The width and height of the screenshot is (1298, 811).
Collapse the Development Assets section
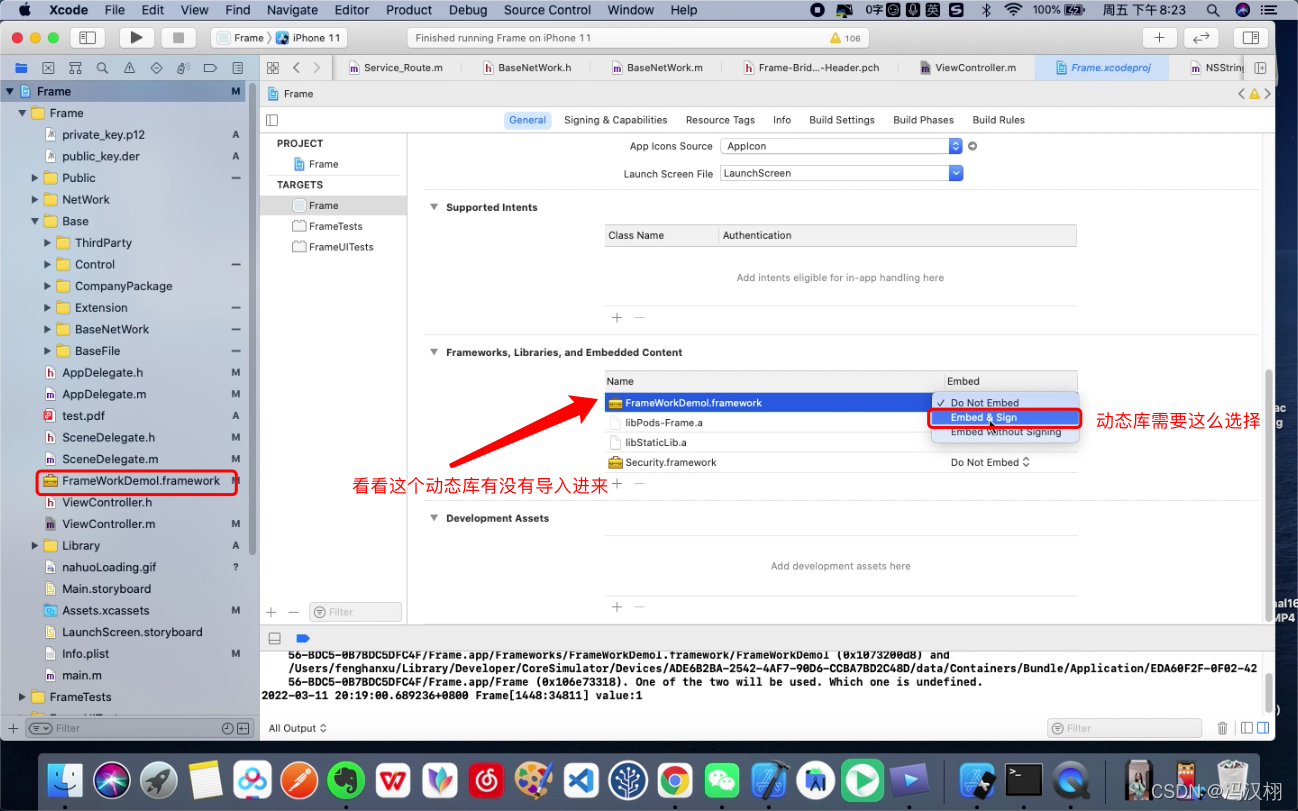click(x=434, y=518)
